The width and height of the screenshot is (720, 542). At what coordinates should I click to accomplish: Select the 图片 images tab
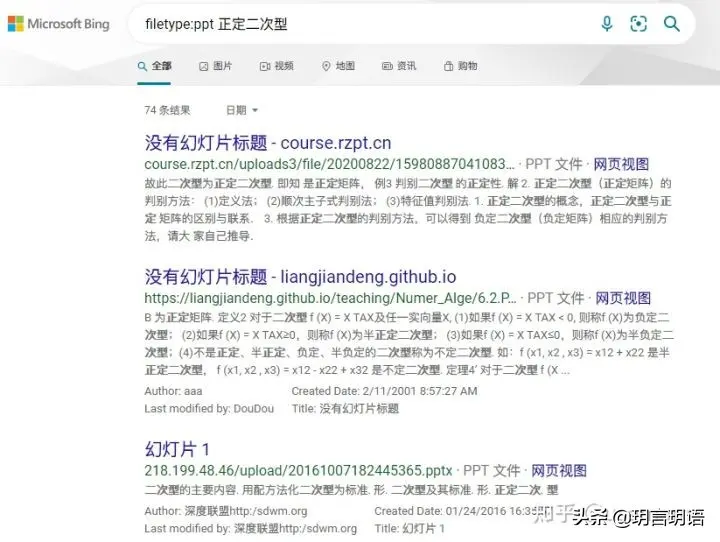(x=215, y=66)
